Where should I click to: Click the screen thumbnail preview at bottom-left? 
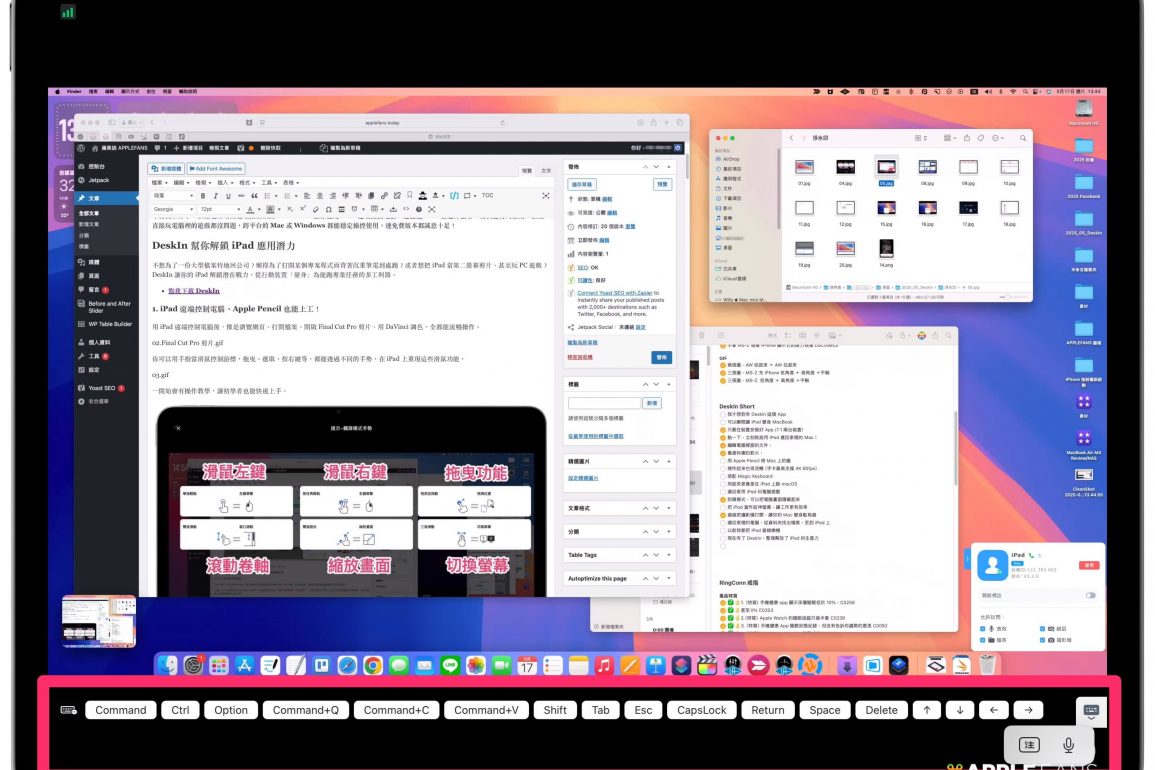click(x=98, y=622)
